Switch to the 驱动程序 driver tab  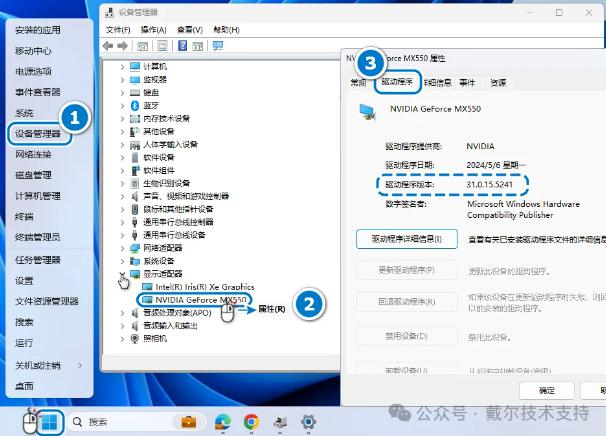[397, 83]
